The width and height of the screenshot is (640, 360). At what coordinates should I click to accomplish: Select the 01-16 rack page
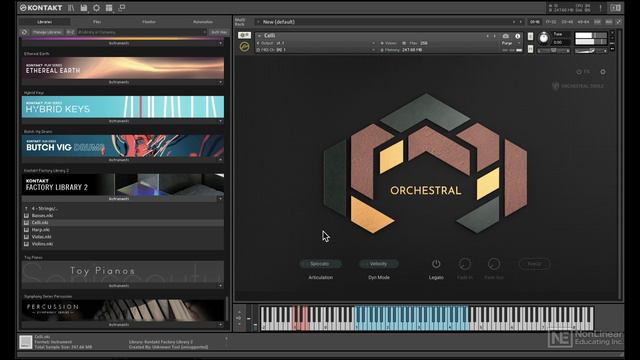pyautogui.click(x=535, y=22)
